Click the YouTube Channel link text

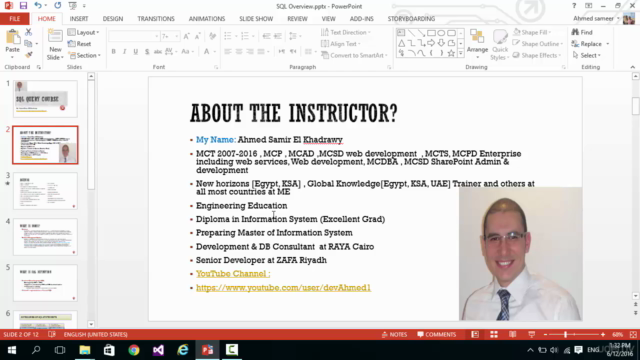coord(233,273)
